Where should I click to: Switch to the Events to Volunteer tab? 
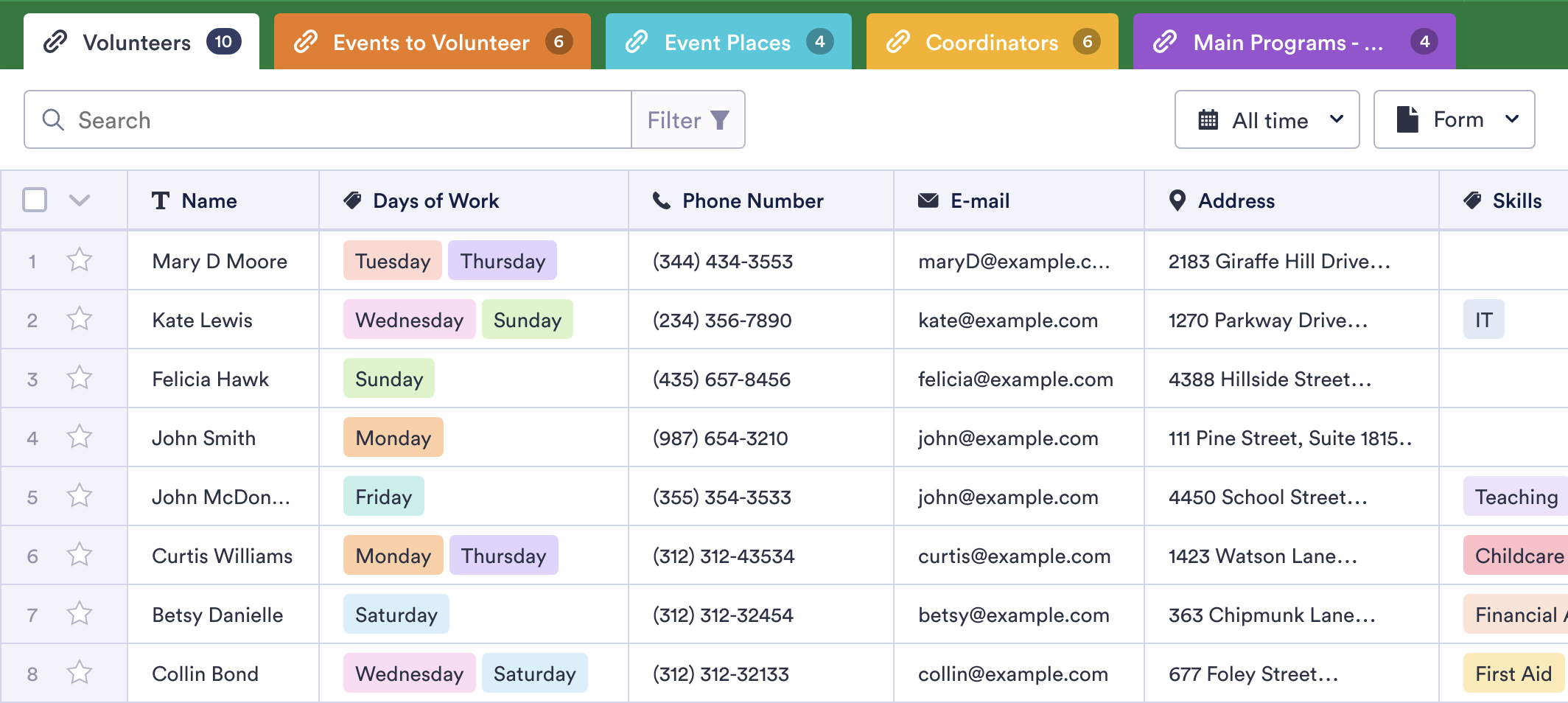(432, 42)
